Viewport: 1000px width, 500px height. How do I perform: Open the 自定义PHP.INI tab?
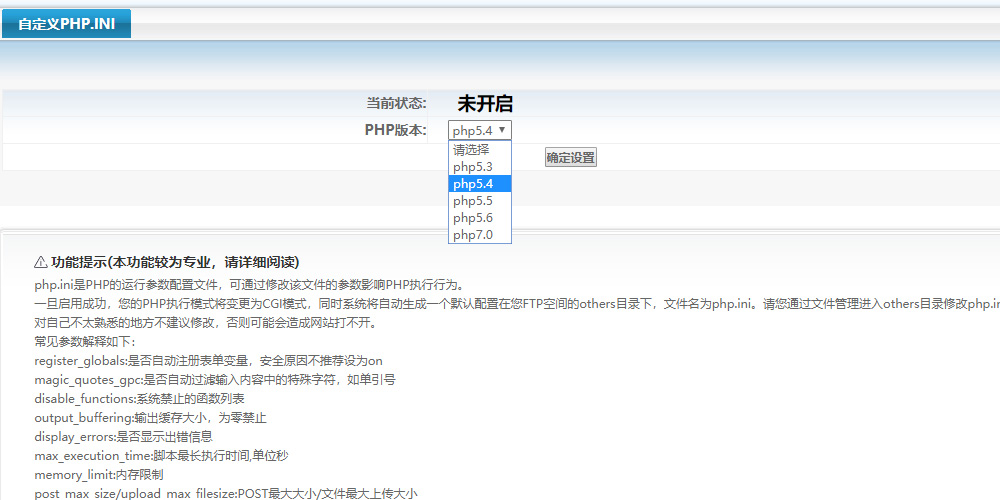coord(66,24)
